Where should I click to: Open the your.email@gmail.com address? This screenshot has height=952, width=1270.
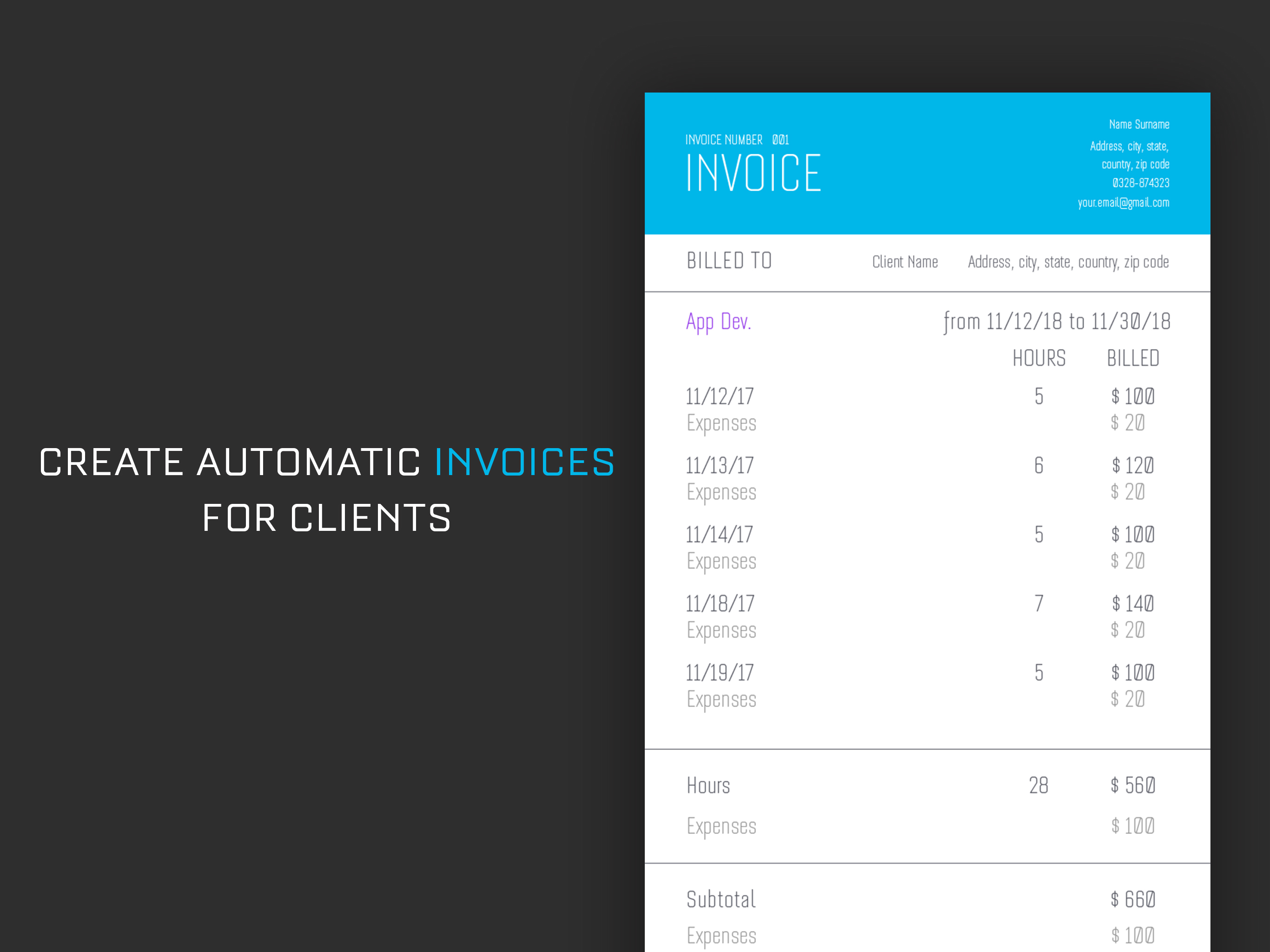[x=1124, y=203]
